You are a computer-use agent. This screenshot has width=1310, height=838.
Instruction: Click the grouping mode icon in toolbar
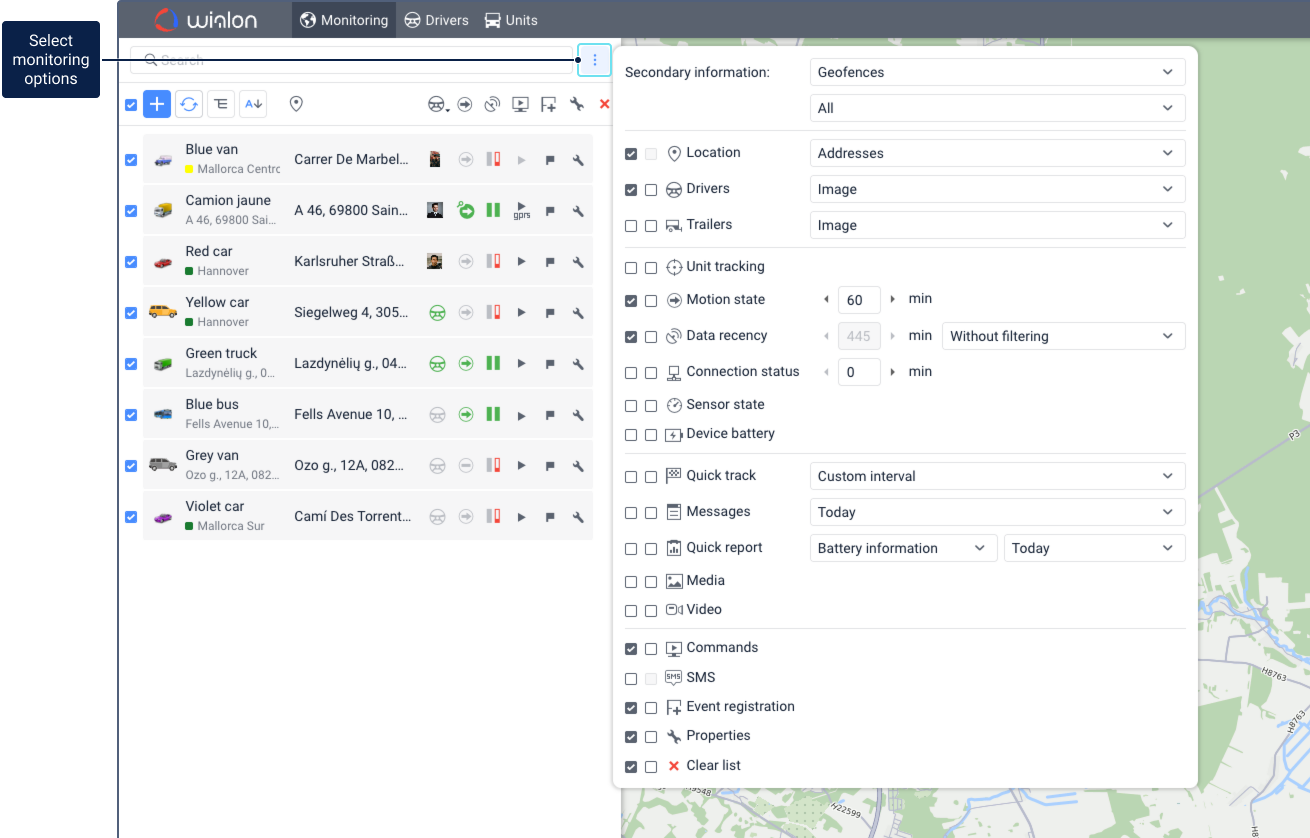point(221,104)
